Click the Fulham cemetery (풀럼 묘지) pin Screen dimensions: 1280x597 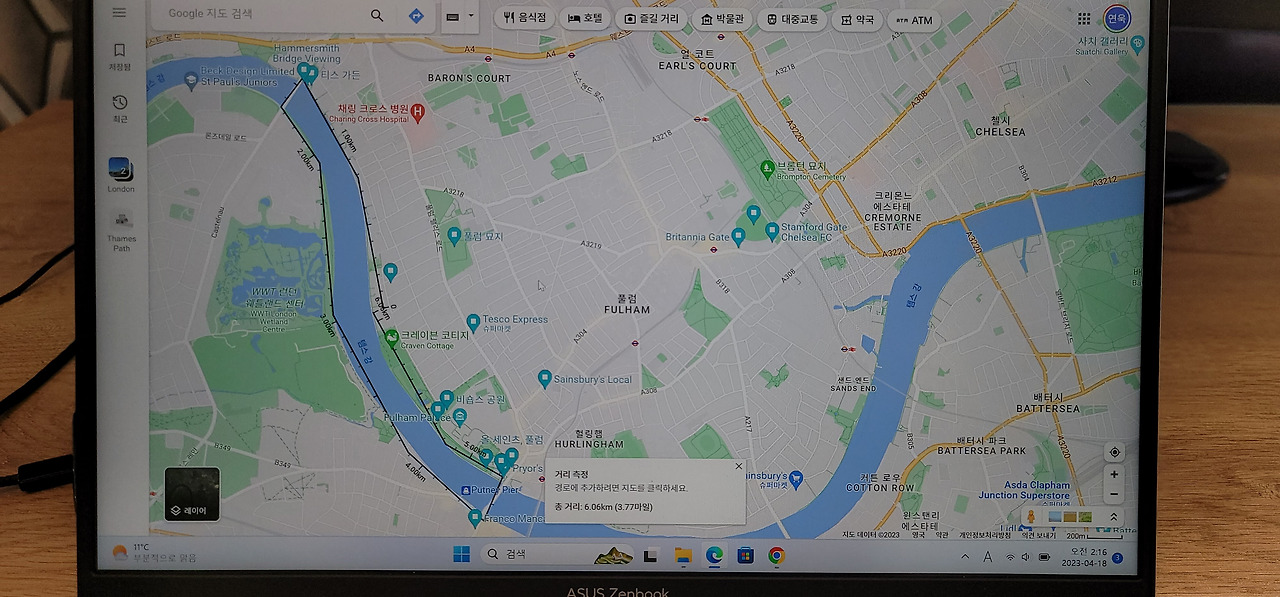453,235
